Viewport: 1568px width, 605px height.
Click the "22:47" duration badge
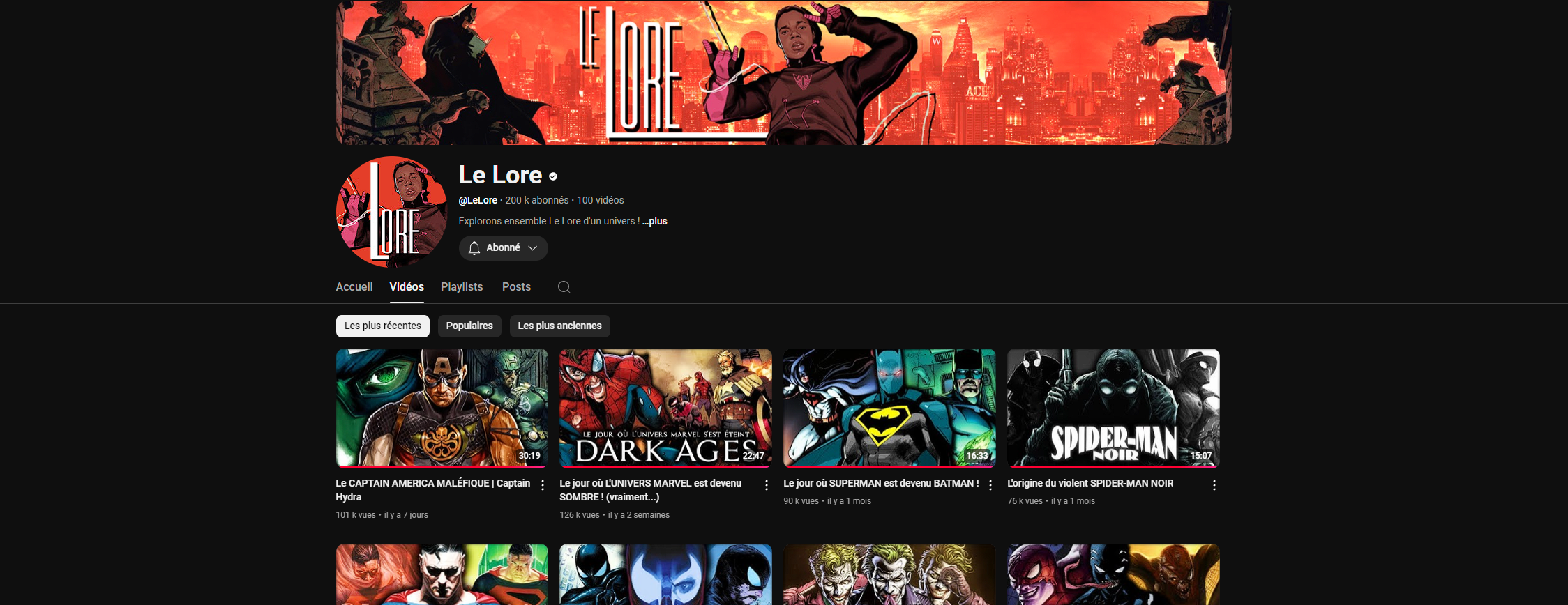pos(753,456)
